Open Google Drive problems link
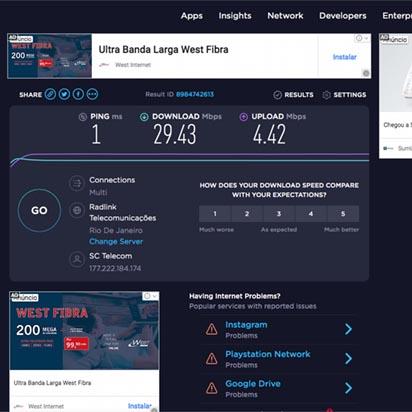The height and width of the screenshot is (412, 412). (253, 384)
